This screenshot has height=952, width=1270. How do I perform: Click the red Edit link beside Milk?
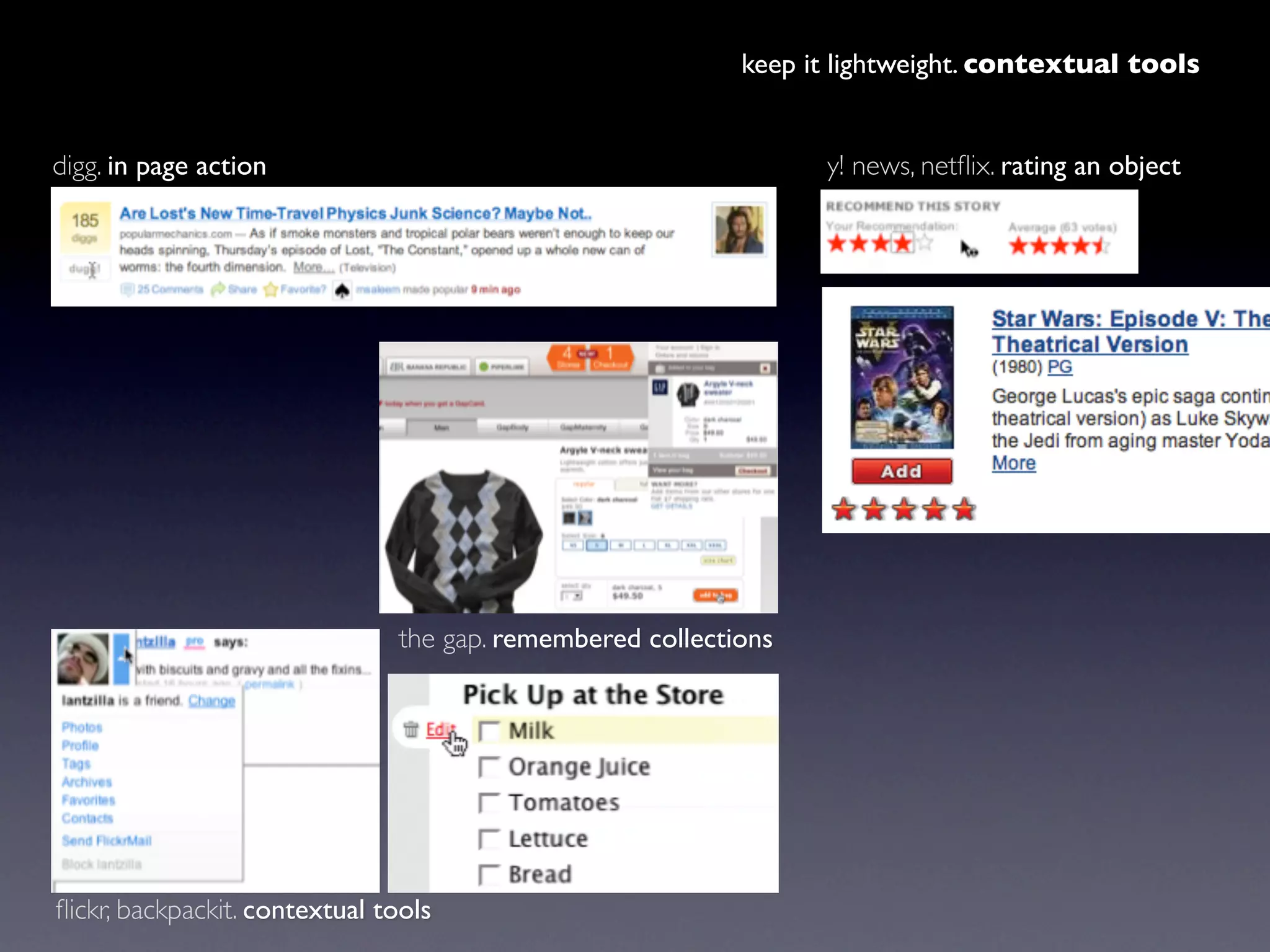440,729
